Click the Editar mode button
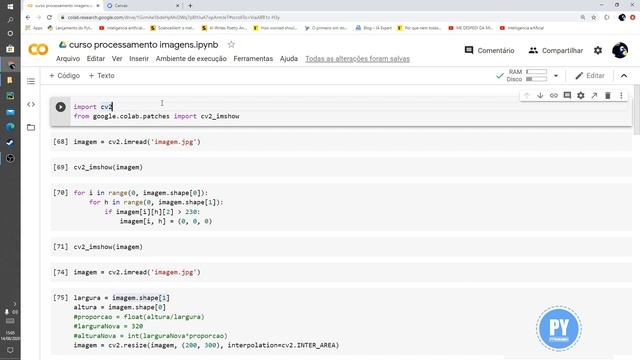 tap(590, 76)
